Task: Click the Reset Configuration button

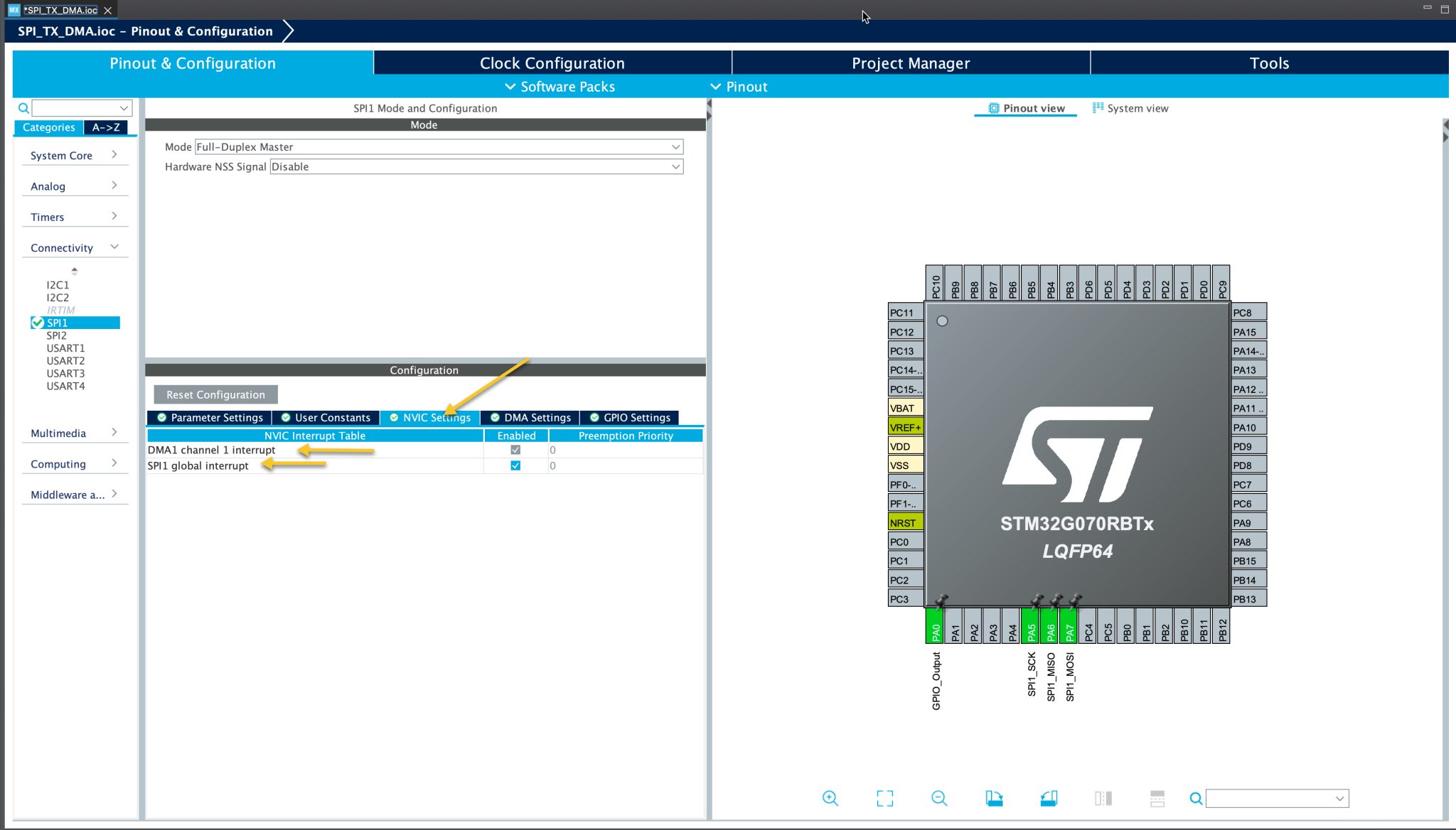Action: [x=215, y=394]
